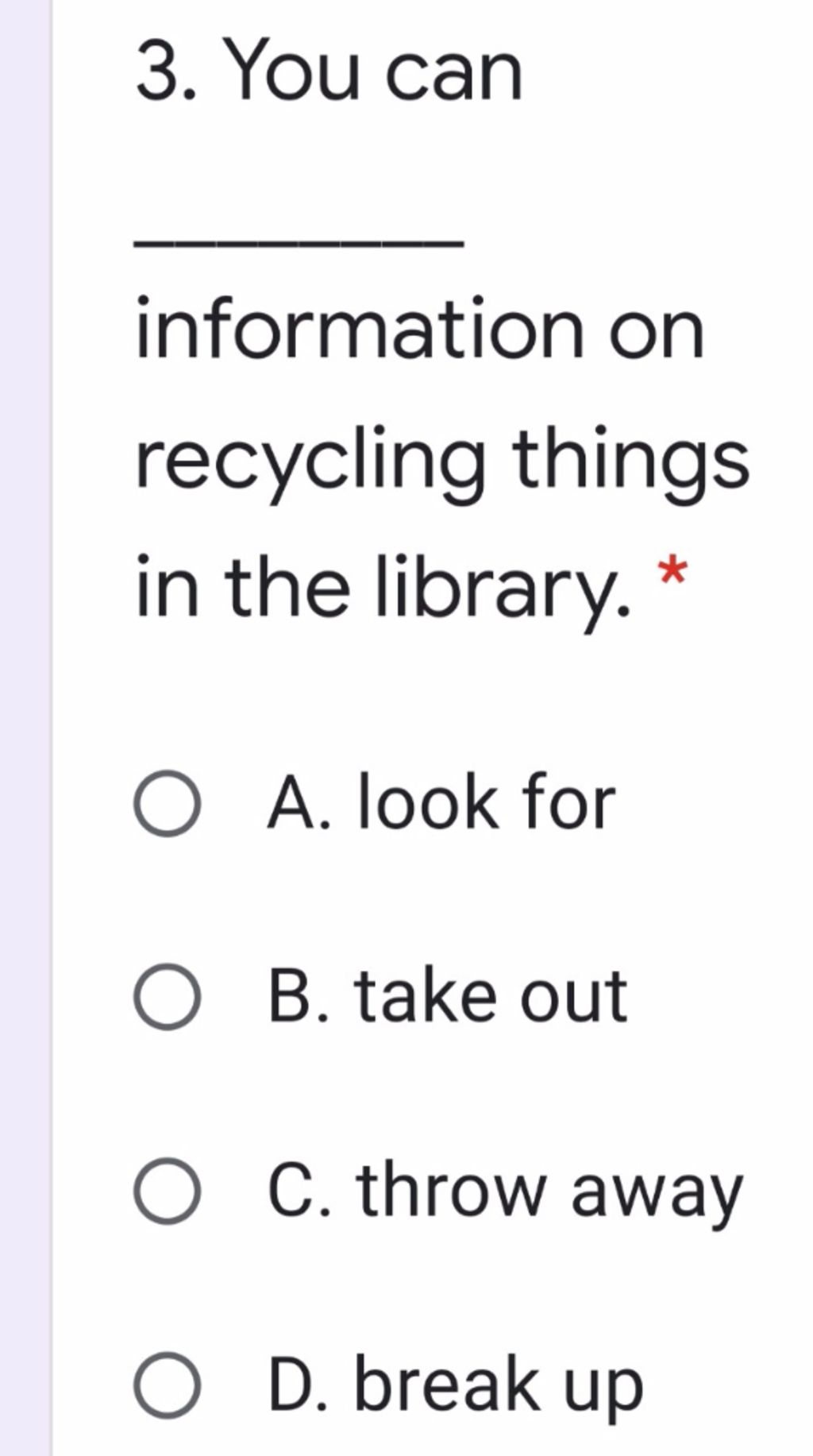Mark the 'throw away' radio button

[166, 1191]
